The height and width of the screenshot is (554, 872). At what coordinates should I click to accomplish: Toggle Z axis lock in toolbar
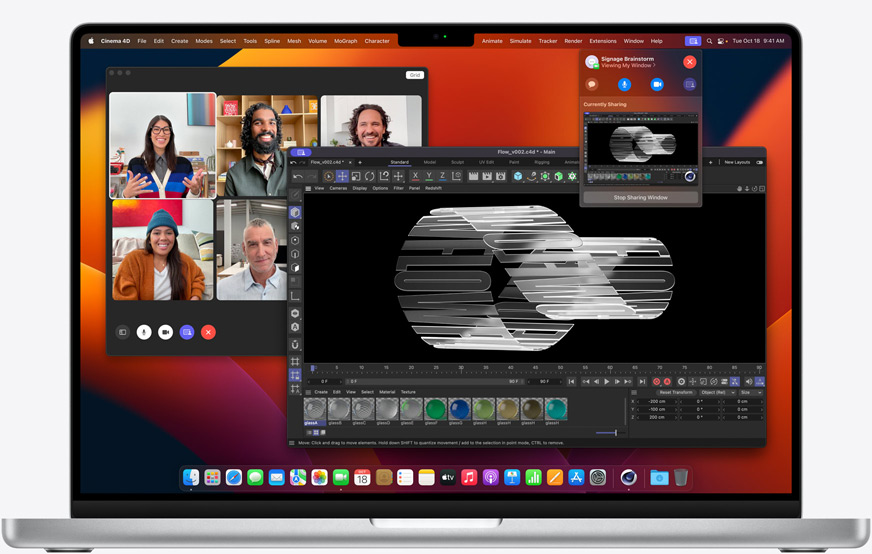pos(443,176)
